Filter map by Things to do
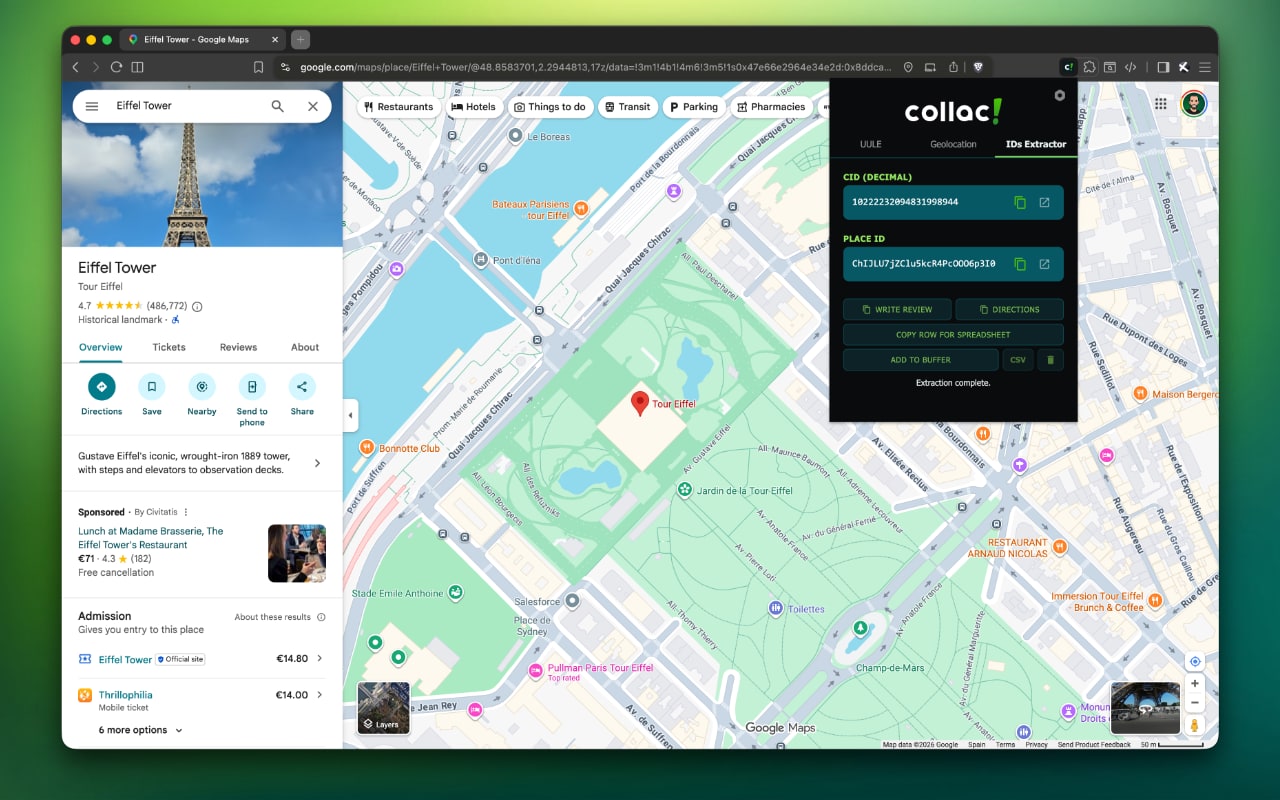The image size is (1280, 800). coord(550,107)
